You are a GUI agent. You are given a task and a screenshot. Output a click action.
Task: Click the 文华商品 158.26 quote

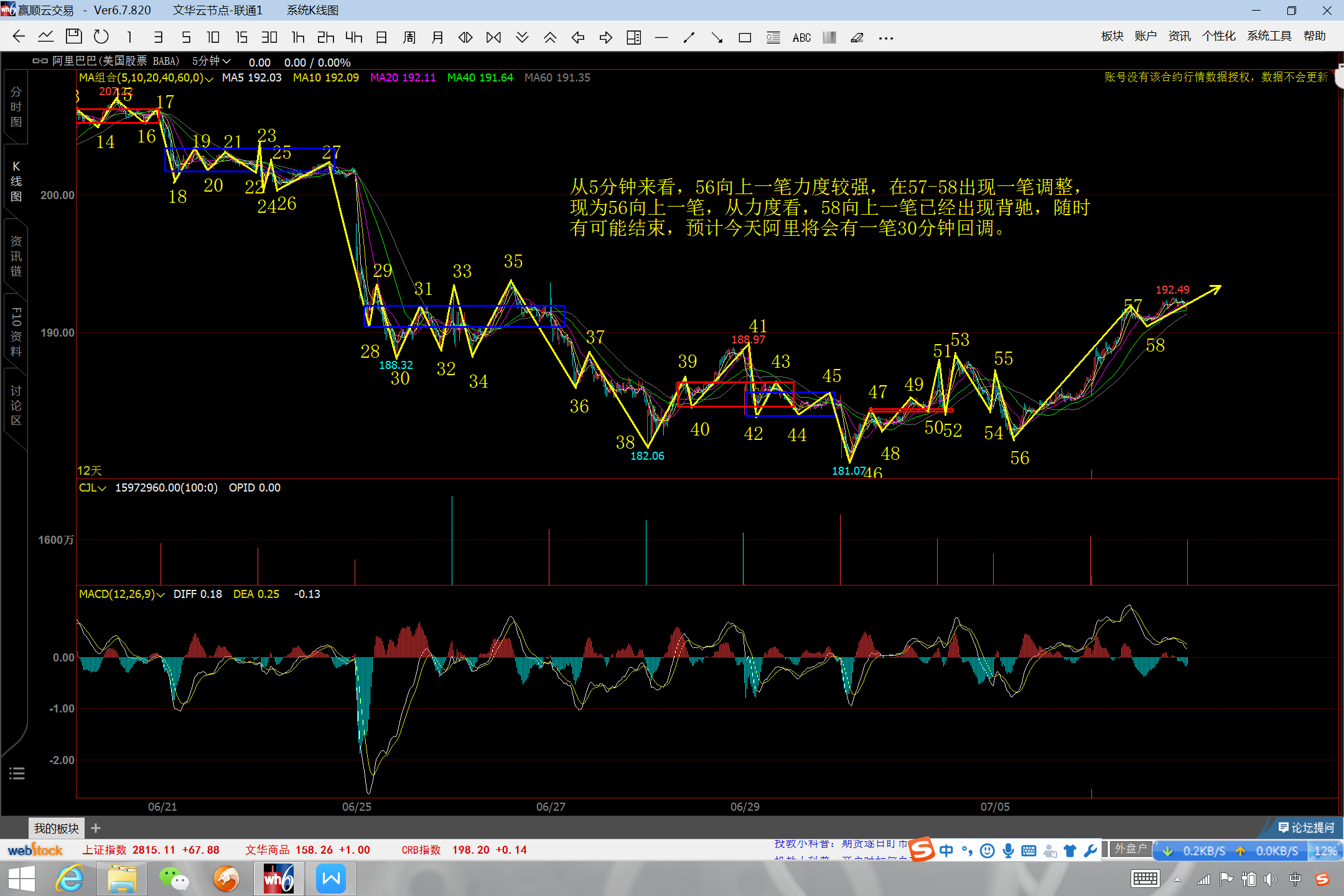coord(307,850)
